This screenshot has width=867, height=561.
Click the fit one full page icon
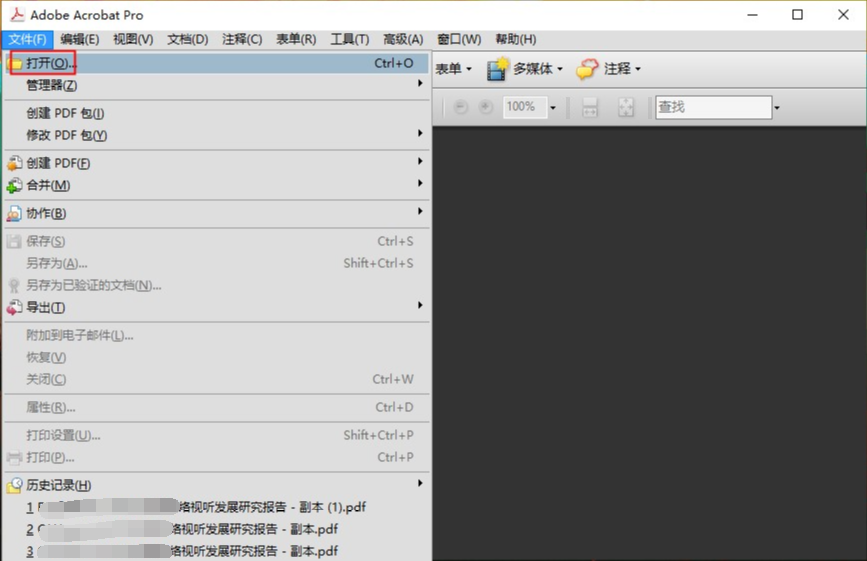(x=626, y=107)
